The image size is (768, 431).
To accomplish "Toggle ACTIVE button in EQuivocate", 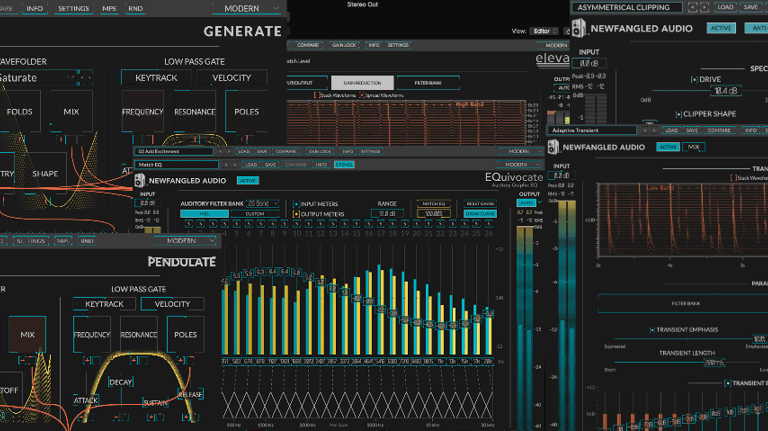I will (x=248, y=181).
